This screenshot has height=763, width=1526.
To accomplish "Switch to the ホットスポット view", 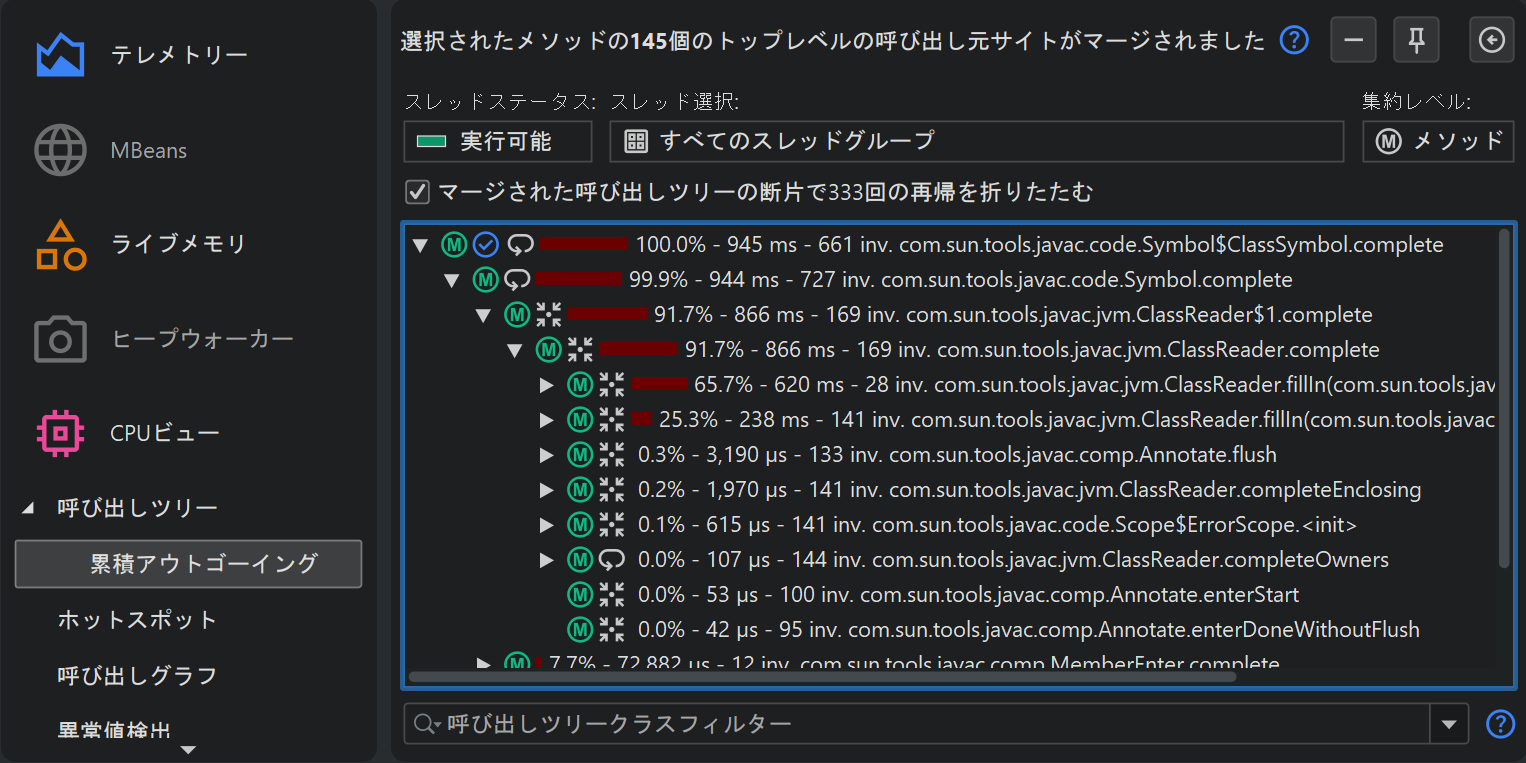I will 137,620.
